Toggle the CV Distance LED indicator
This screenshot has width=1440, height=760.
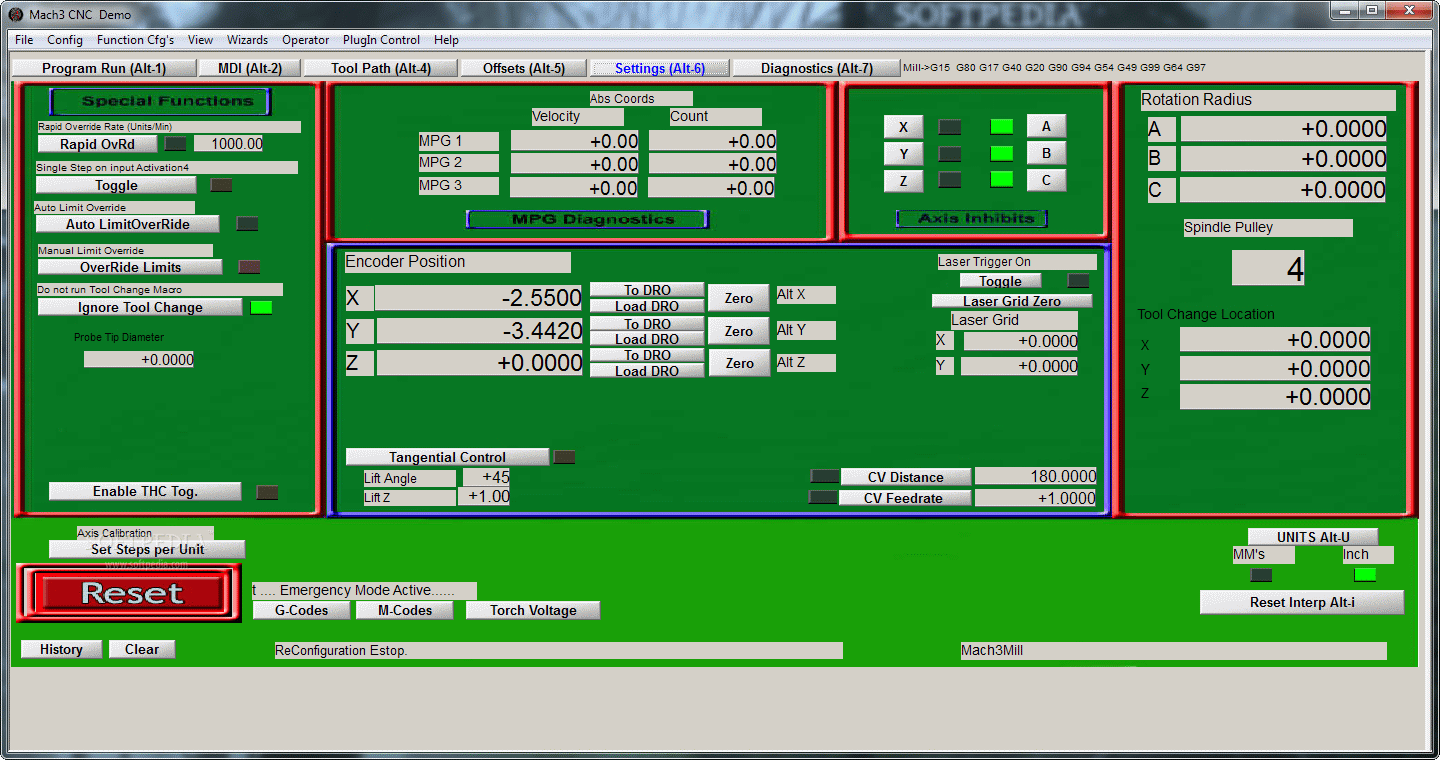click(825, 477)
